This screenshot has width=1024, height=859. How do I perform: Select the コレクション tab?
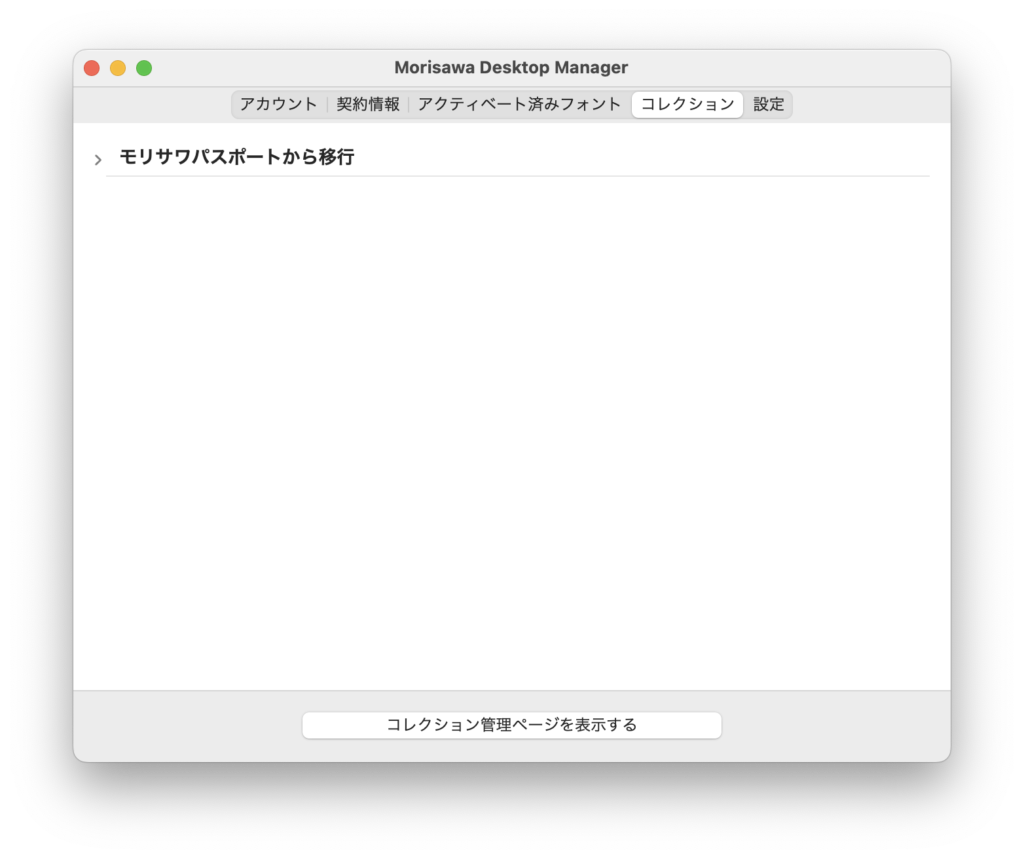(x=687, y=104)
